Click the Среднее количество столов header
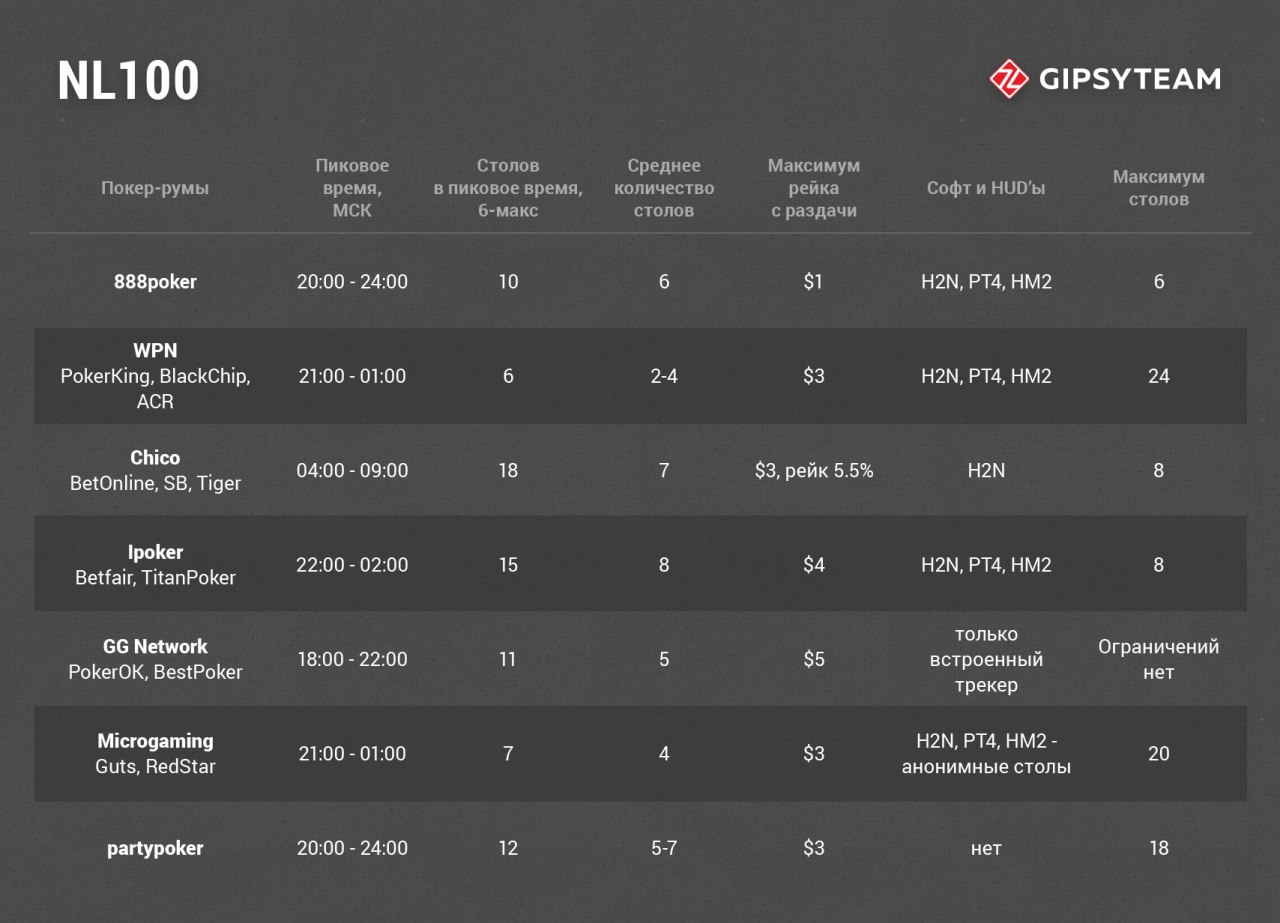 tap(664, 188)
